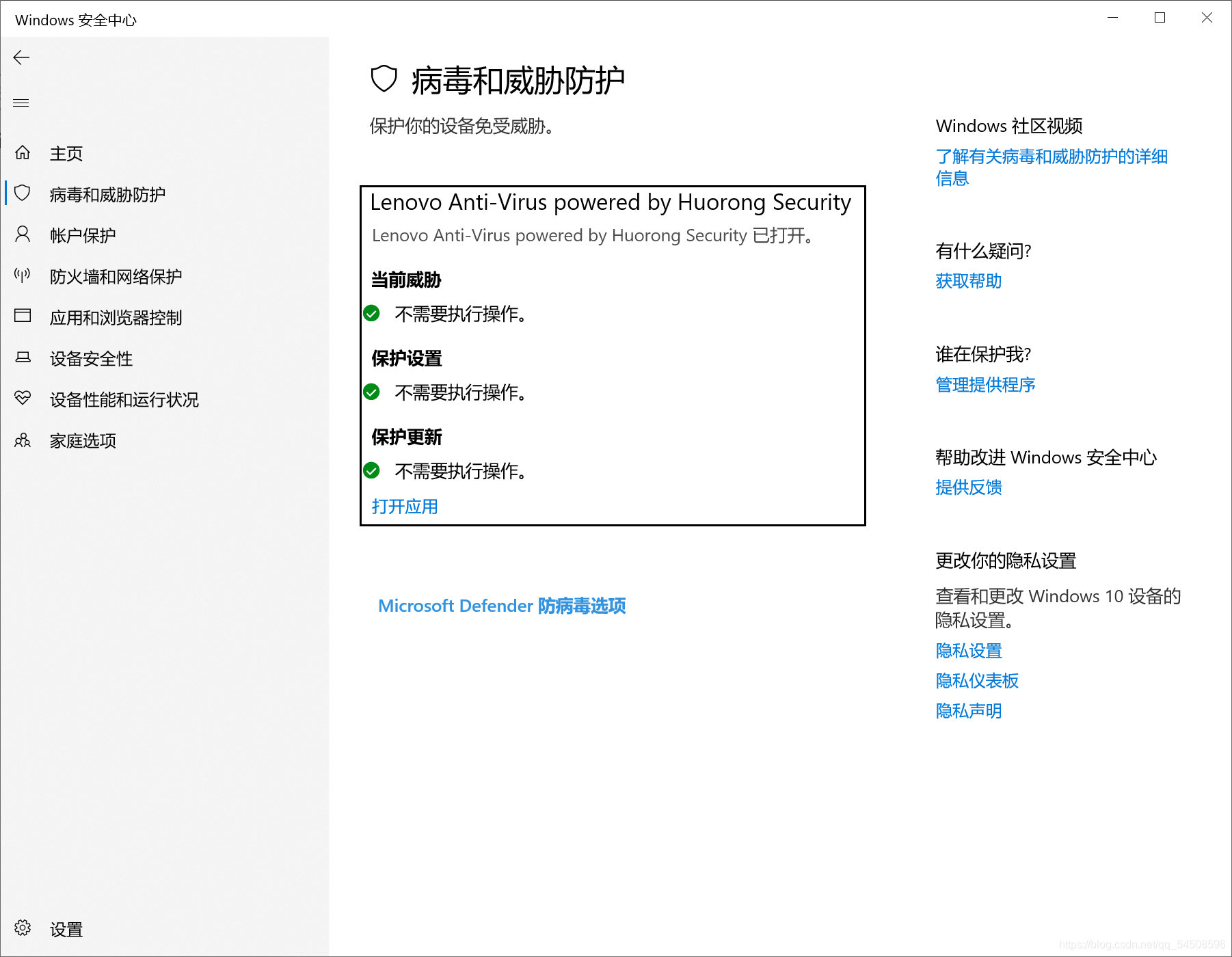The image size is (1232, 957).
Task: Open 应用和浏览器控制 sidebar item
Action: [x=116, y=318]
